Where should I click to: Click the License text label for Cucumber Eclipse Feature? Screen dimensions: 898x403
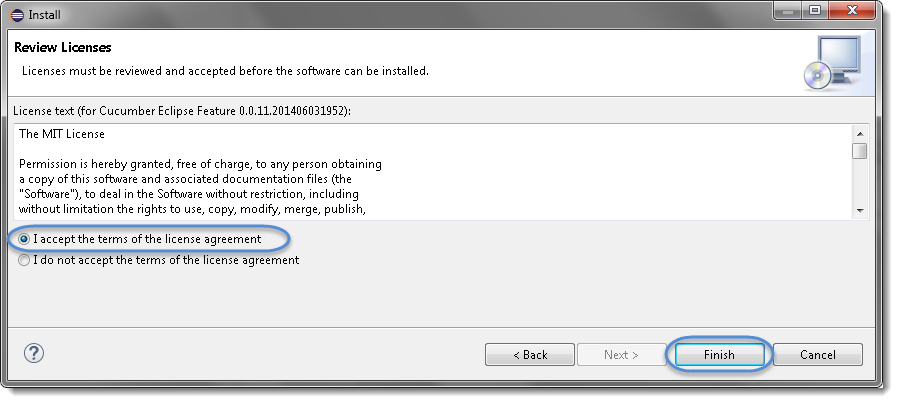click(x=182, y=111)
